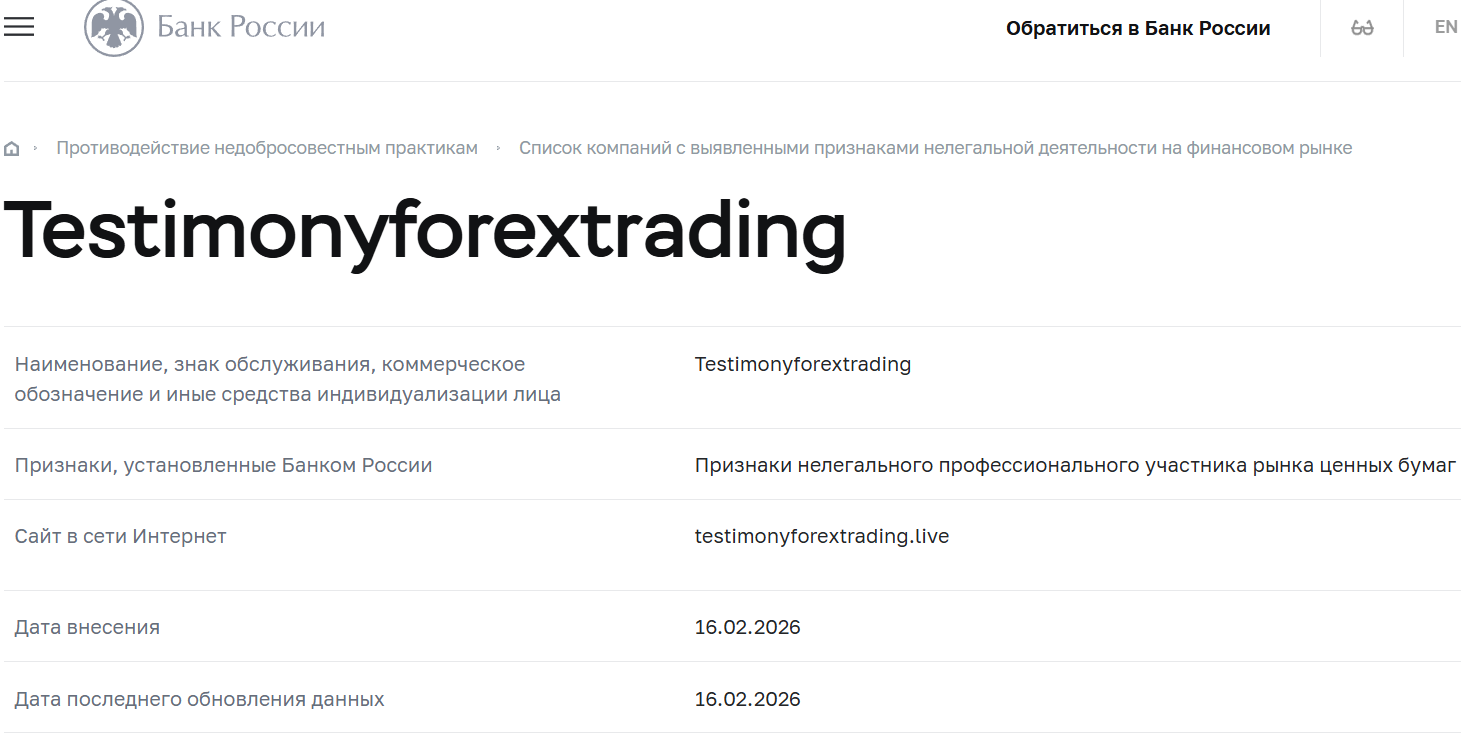Viewport: 1461px width, 737px height.
Task: Open the visually impaired version via glasses icon
Action: (1360, 27)
